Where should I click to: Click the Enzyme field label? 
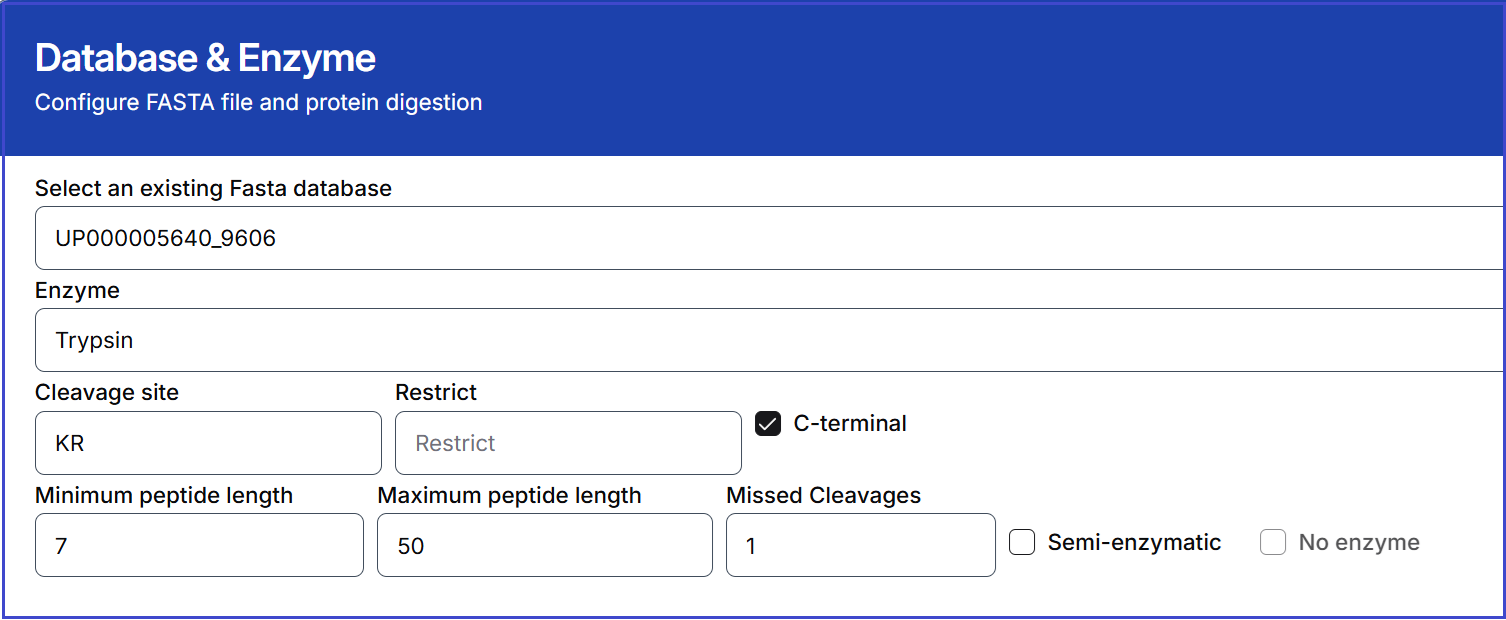[77, 291]
